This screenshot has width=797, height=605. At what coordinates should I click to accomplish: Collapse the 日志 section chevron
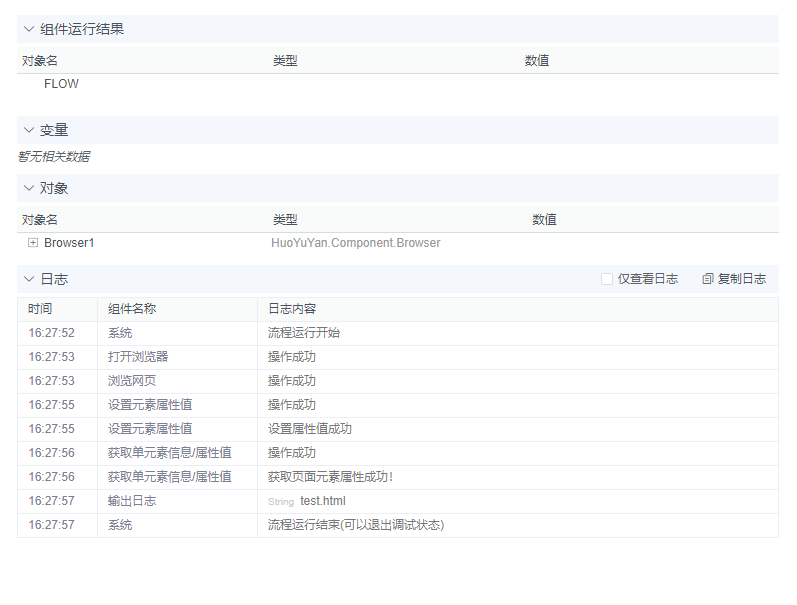[28, 279]
